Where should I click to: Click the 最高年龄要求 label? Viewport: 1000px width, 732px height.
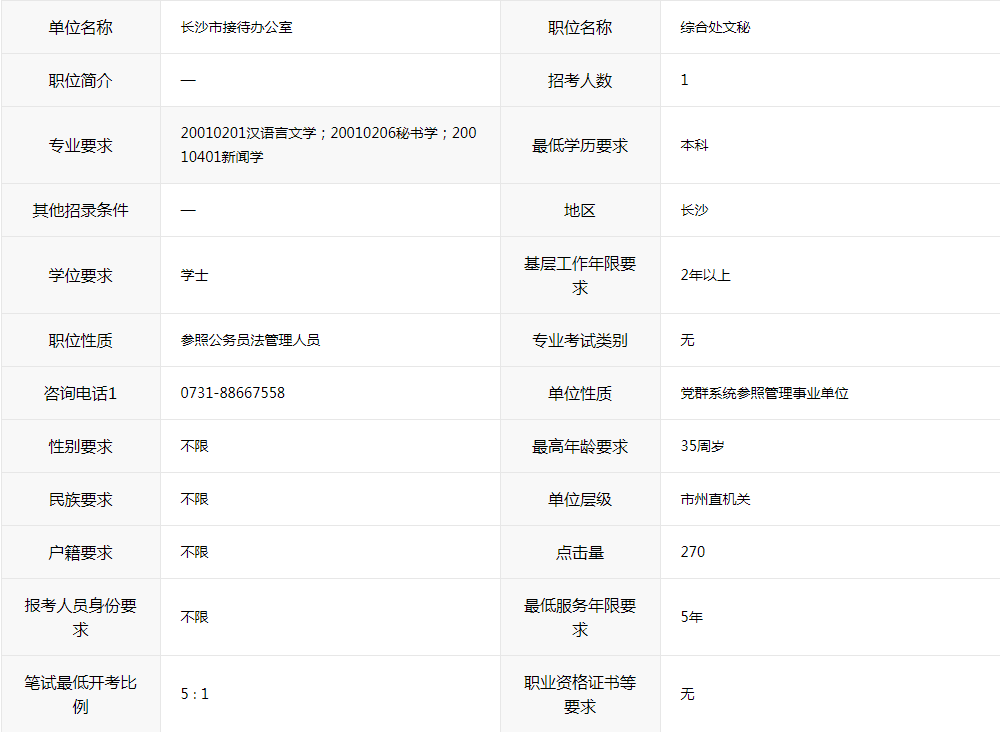pos(580,446)
